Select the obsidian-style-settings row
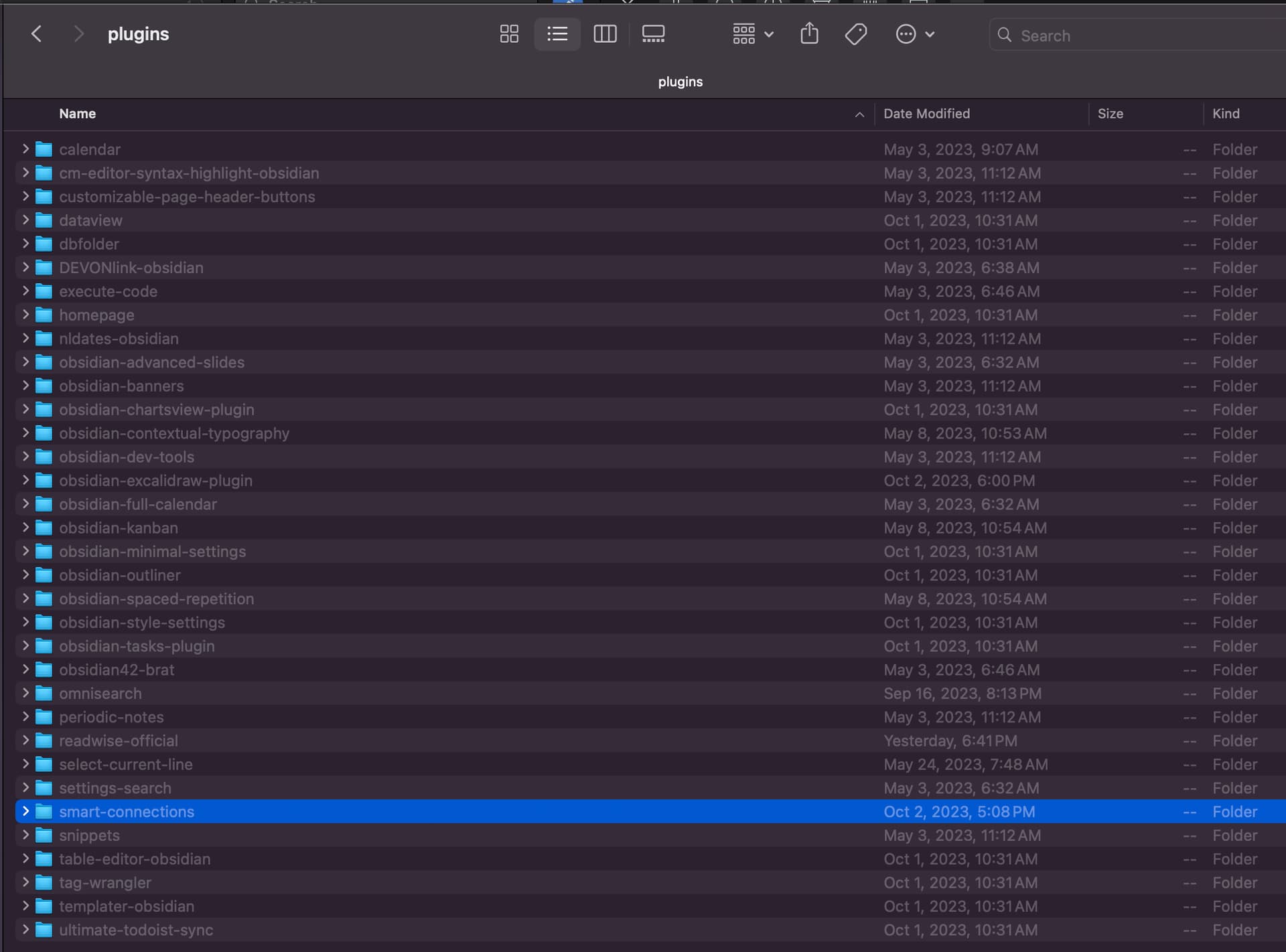This screenshot has width=1286, height=952. coord(650,623)
